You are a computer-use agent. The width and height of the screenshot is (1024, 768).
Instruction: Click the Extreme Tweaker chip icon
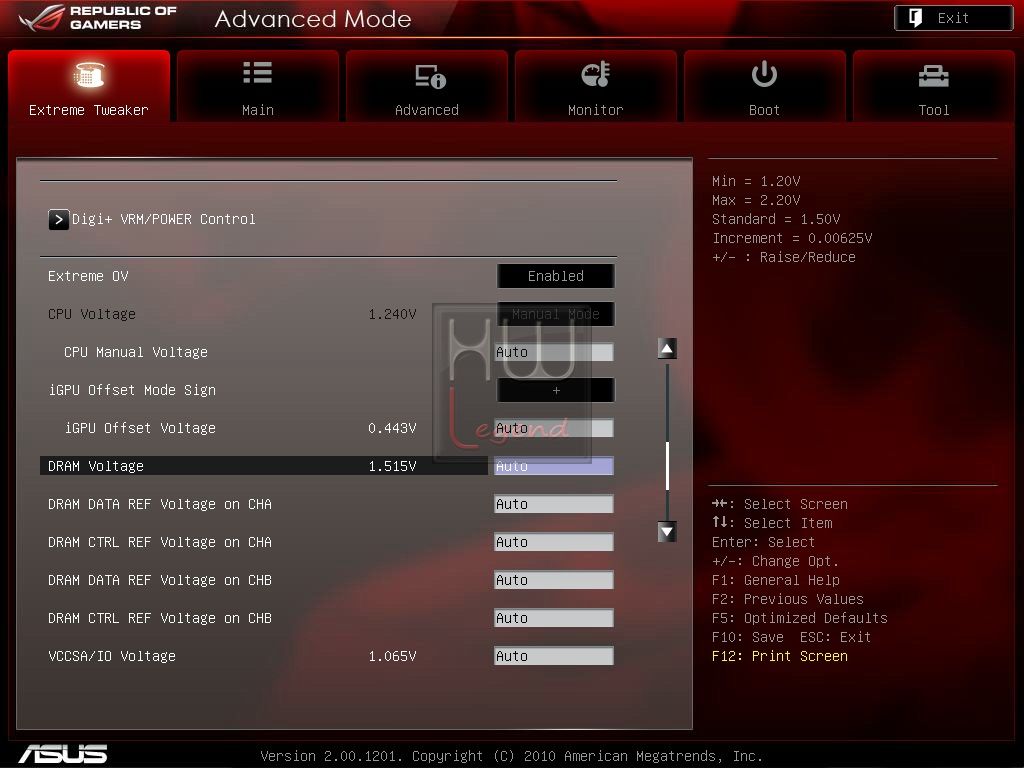pos(89,74)
